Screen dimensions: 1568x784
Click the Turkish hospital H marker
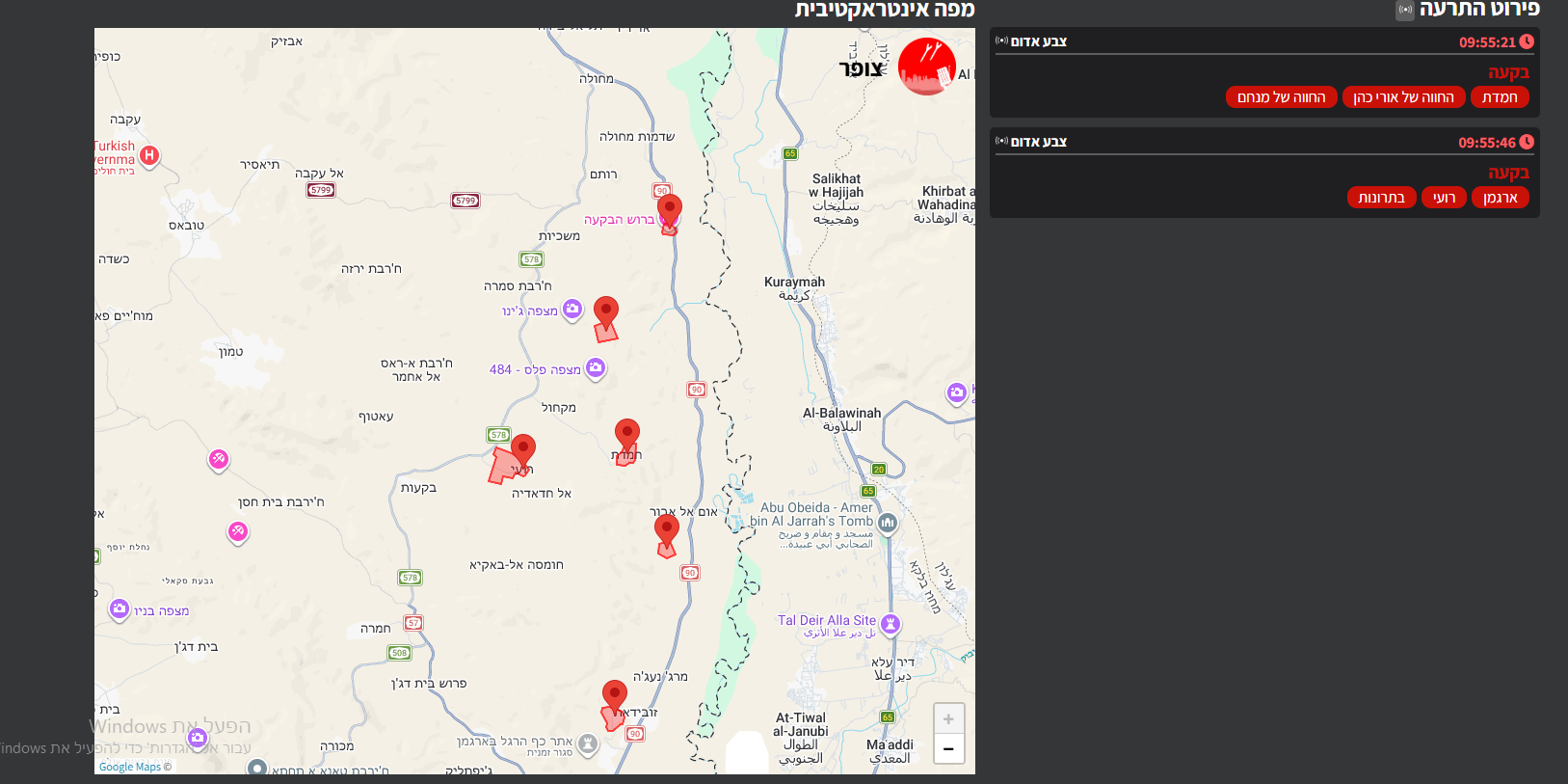[148, 155]
